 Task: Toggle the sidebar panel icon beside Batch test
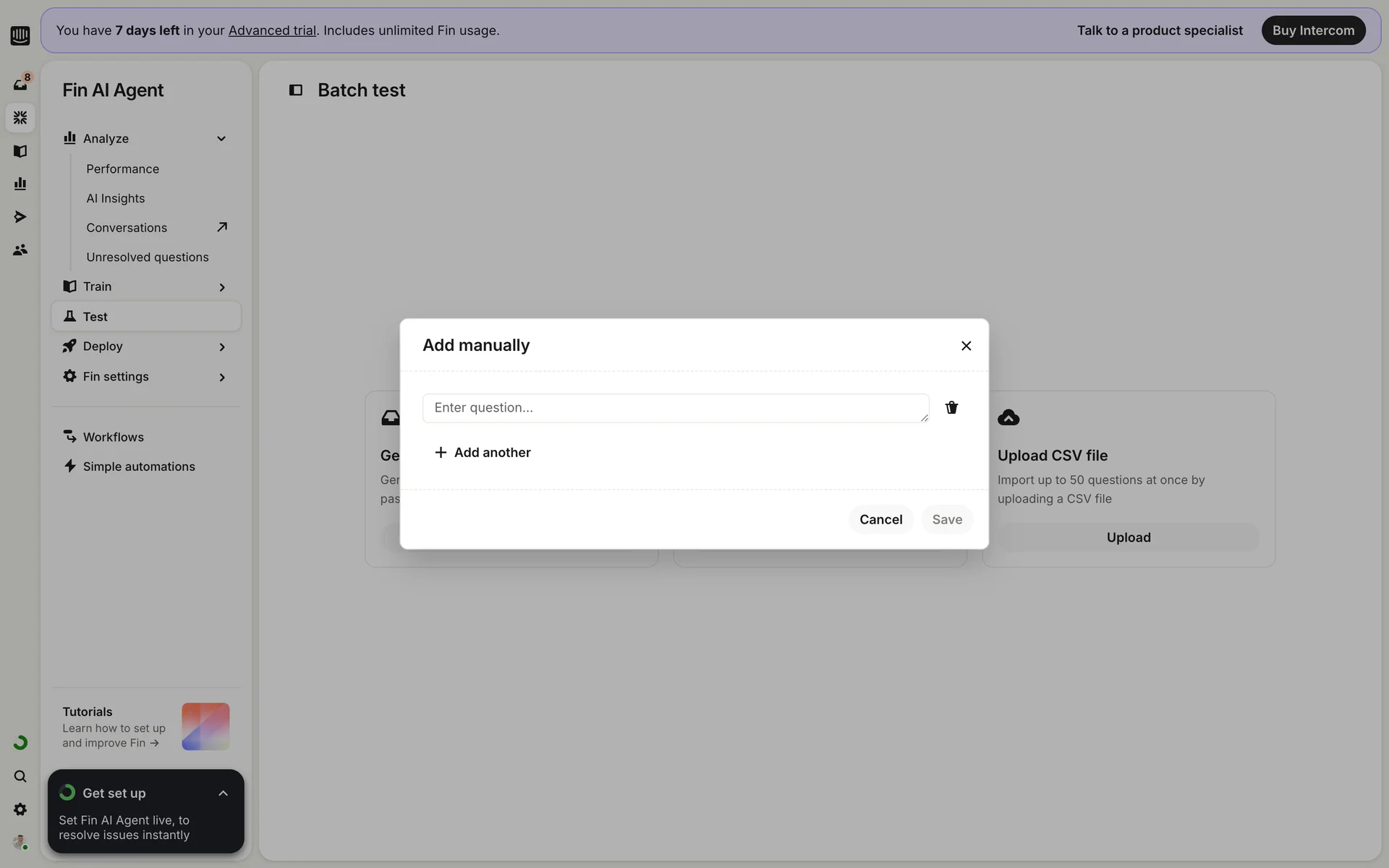295,90
